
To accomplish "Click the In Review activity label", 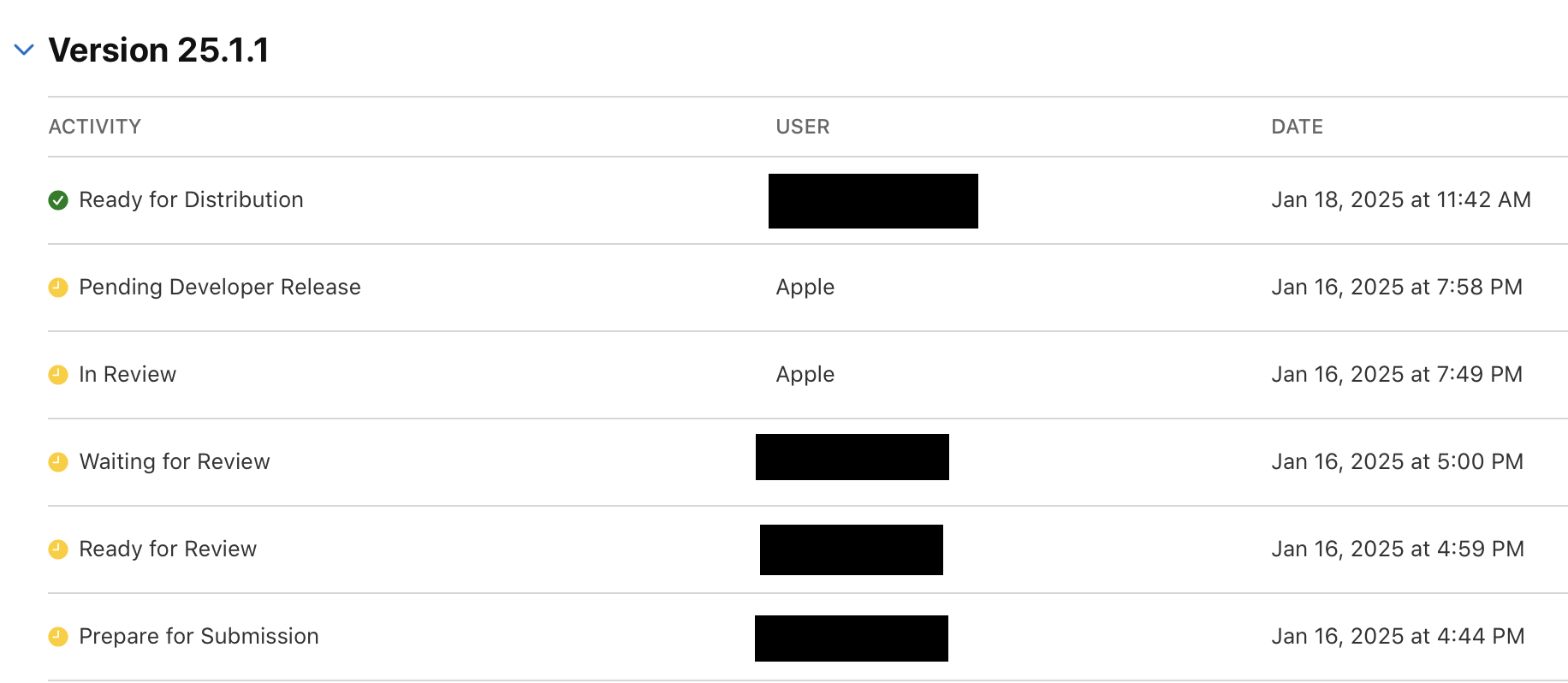I will pos(128,374).
